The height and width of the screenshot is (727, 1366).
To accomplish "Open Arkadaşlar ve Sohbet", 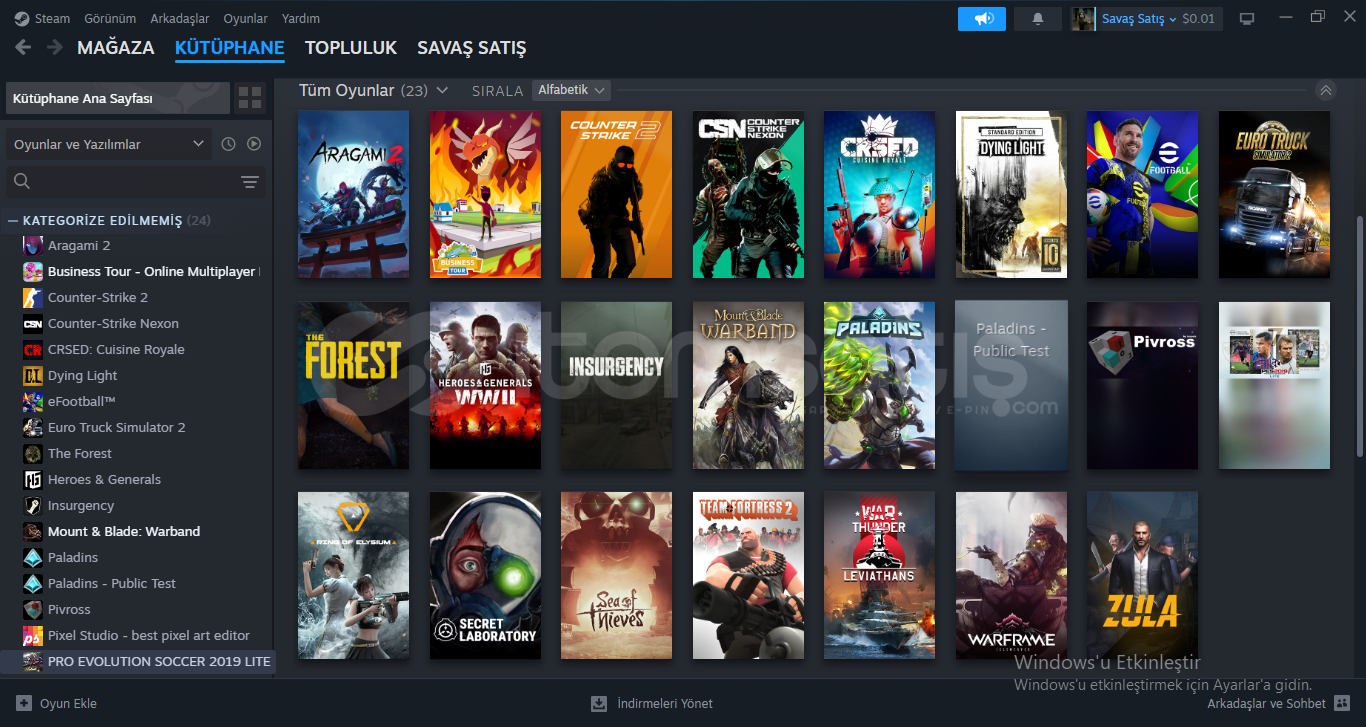I will [1279, 703].
